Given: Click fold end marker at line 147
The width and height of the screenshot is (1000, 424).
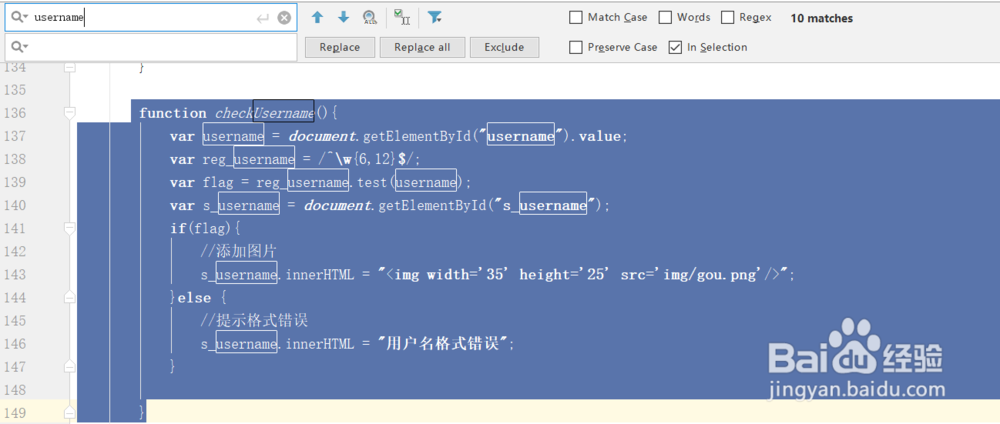Looking at the screenshot, I should click(70, 366).
